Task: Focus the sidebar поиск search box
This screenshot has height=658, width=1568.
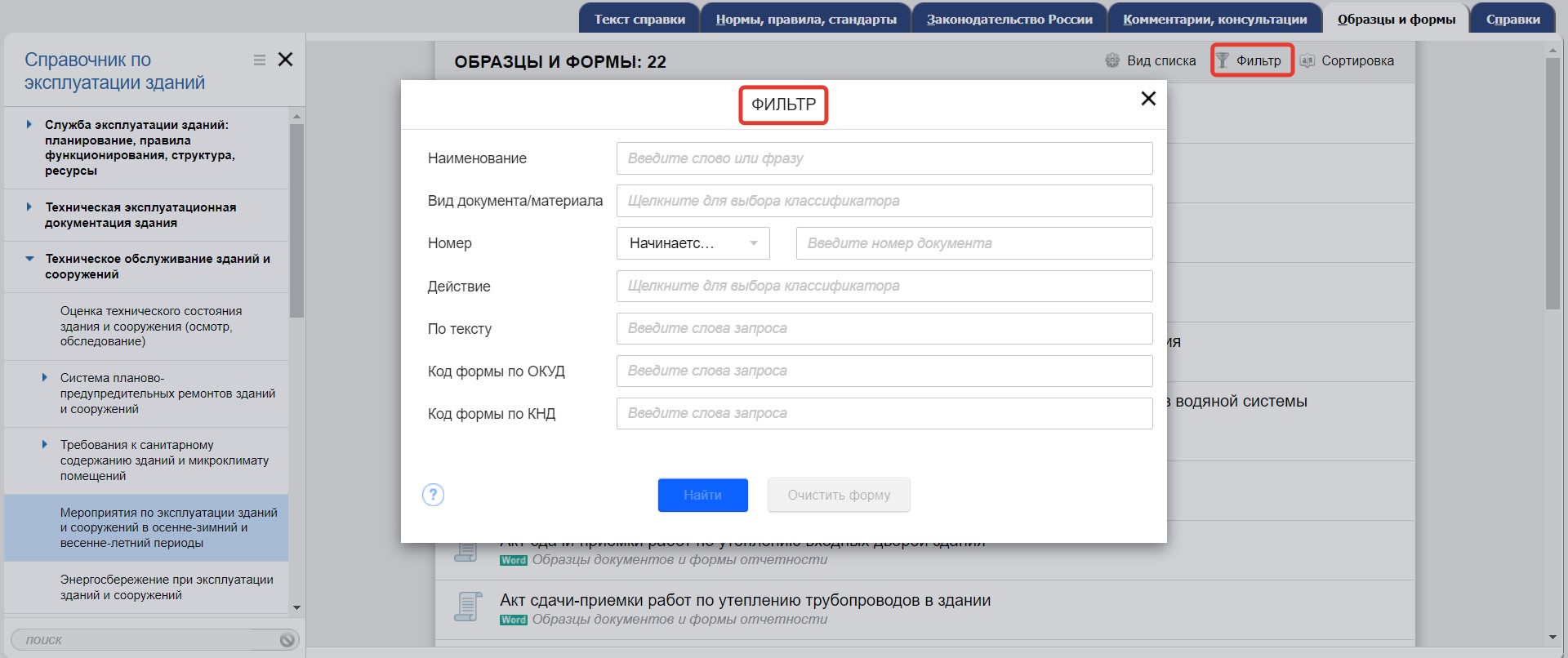Action: pos(147,640)
